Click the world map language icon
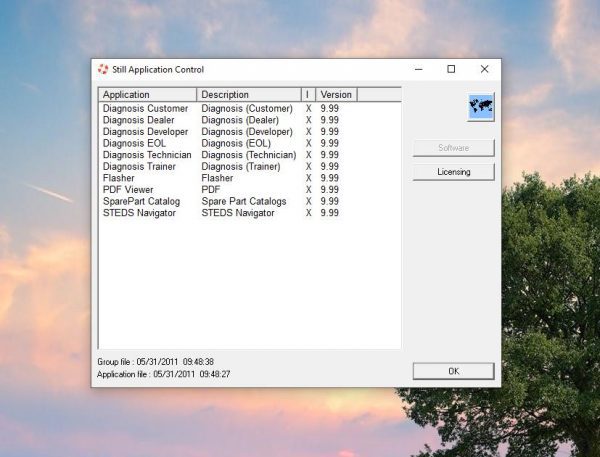 pos(481,107)
